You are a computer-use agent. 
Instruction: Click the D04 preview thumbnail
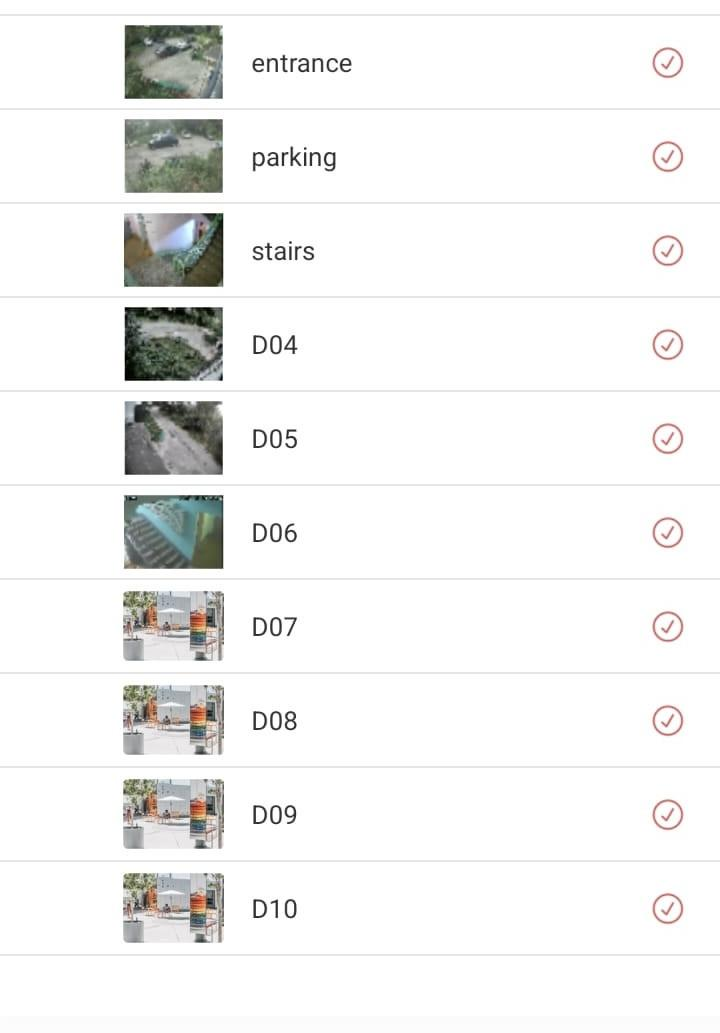173,344
